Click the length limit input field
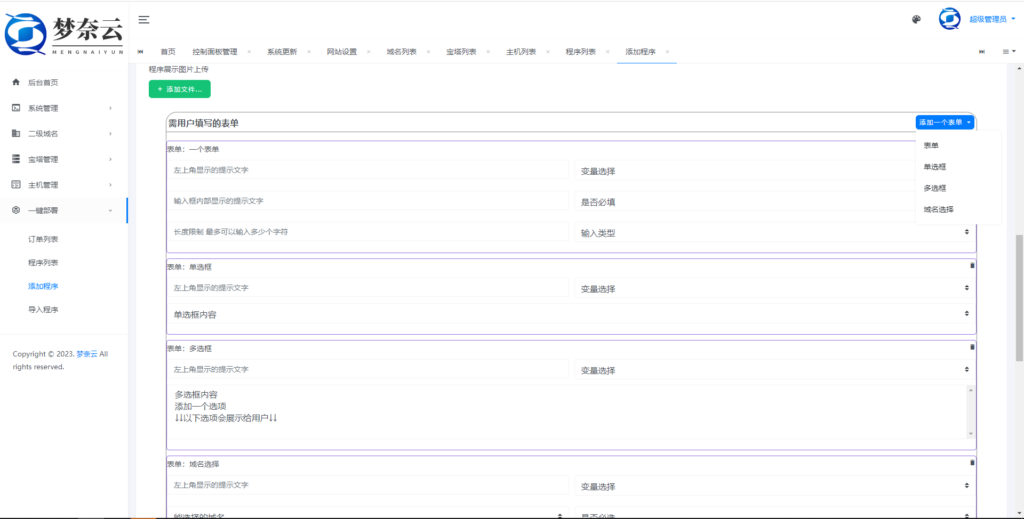 coord(368,231)
